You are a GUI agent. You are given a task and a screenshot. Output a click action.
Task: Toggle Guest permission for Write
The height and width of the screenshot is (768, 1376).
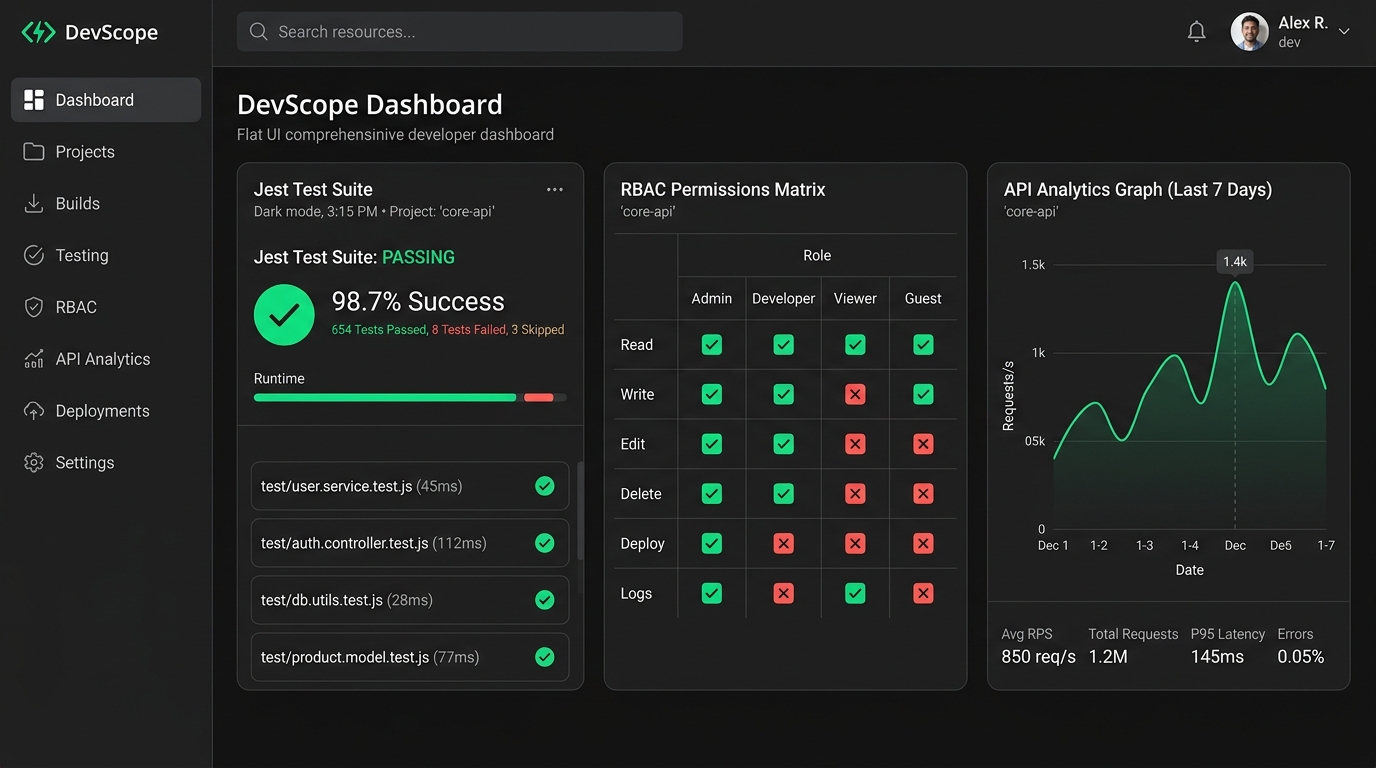(x=923, y=394)
